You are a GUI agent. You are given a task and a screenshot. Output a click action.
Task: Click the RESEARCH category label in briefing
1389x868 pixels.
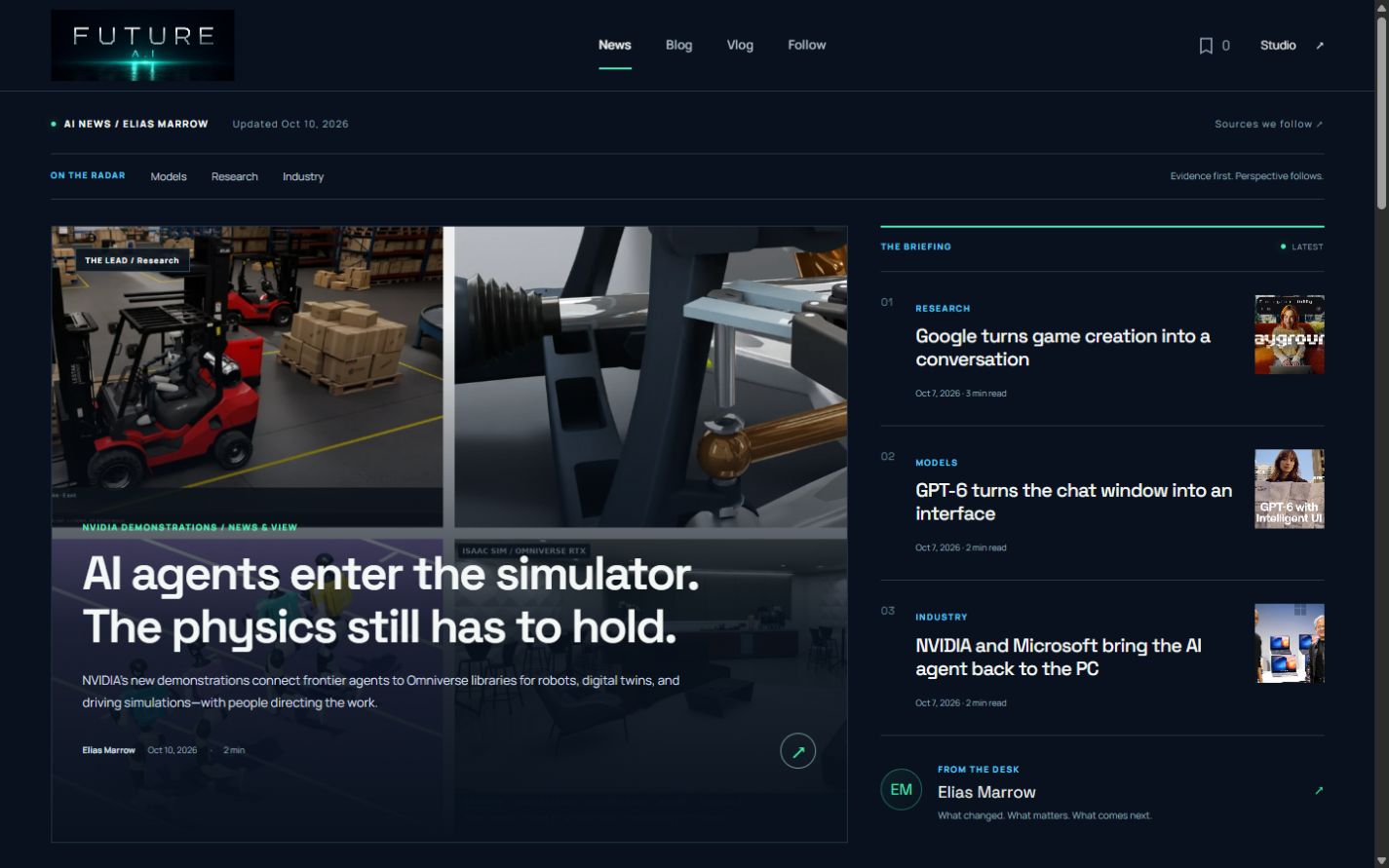click(943, 309)
